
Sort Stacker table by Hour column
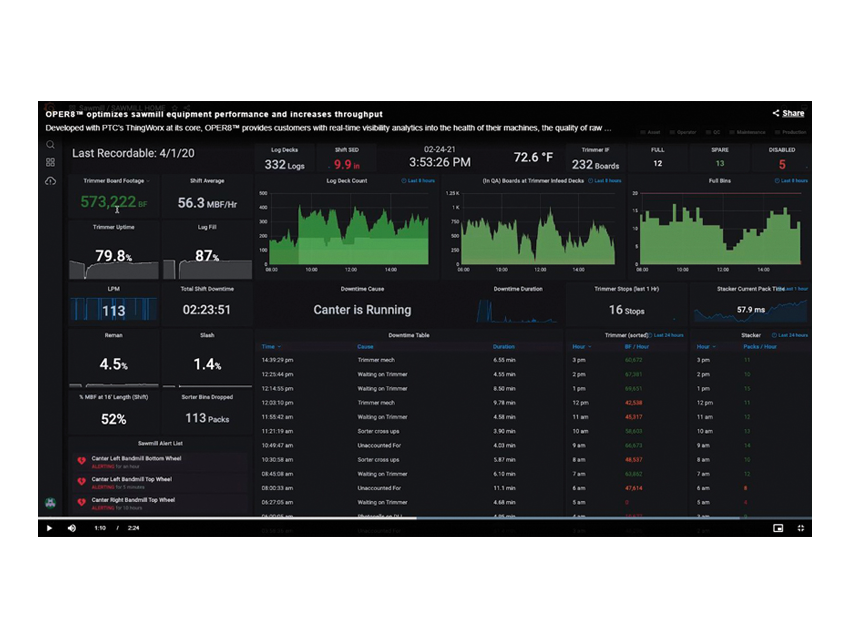[x=706, y=346]
